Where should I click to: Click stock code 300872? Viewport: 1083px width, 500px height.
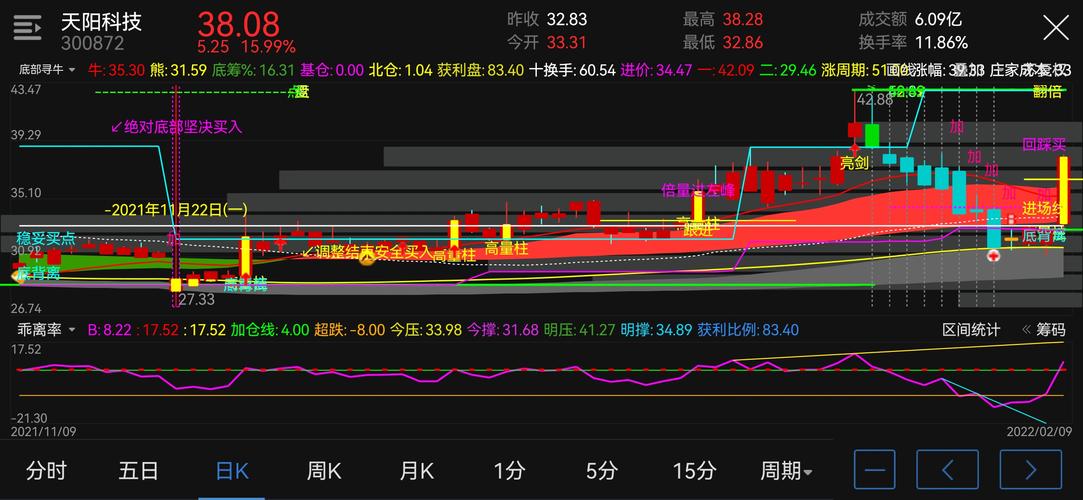[x=93, y=44]
